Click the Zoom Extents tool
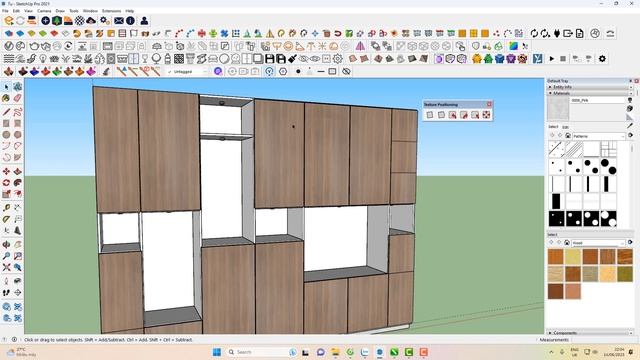Image resolution: width=640 pixels, height=360 pixels. point(6,267)
